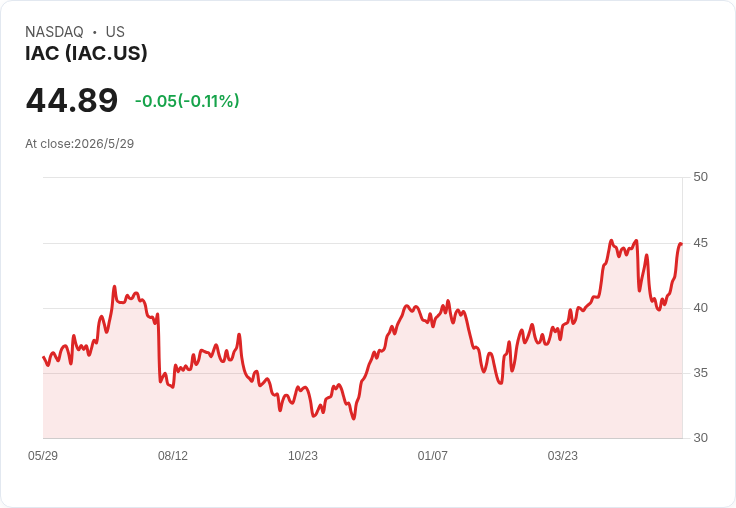Image resolution: width=736 pixels, height=508 pixels.
Task: Click the 30 price axis label
Action: pos(700,438)
